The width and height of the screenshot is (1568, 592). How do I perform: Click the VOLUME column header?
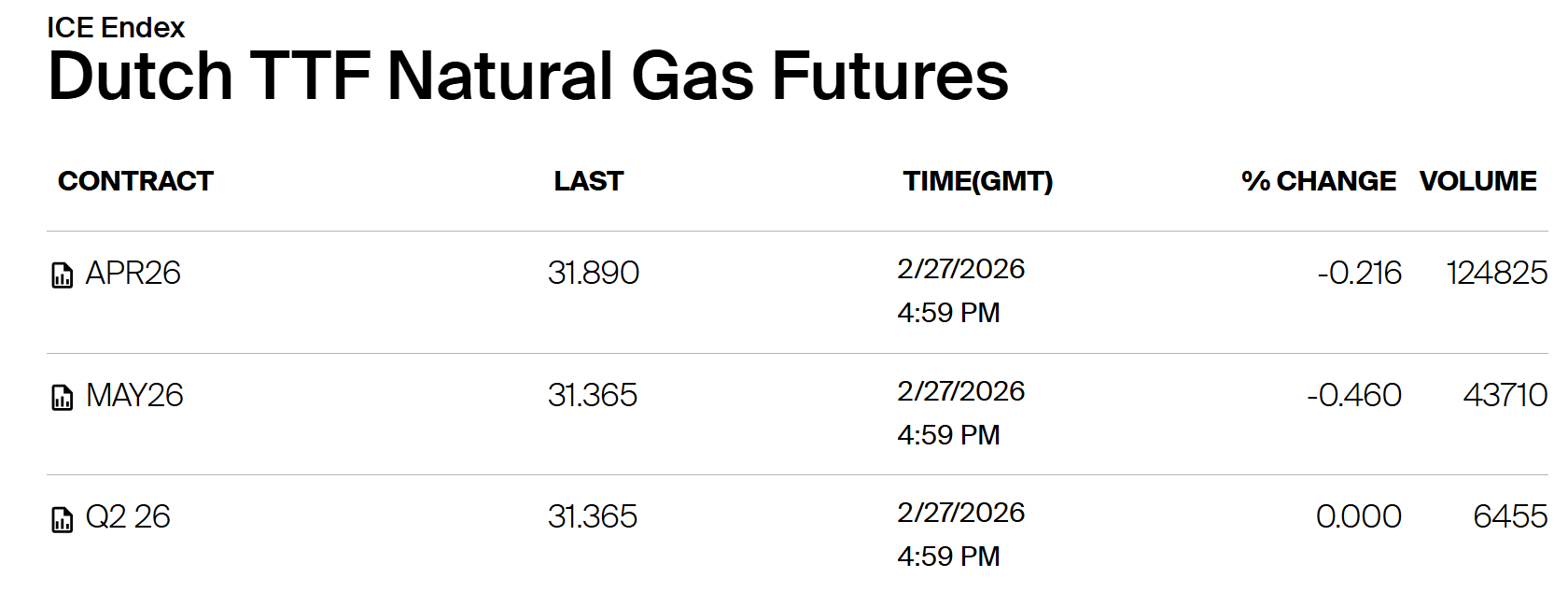pyautogui.click(x=1477, y=181)
